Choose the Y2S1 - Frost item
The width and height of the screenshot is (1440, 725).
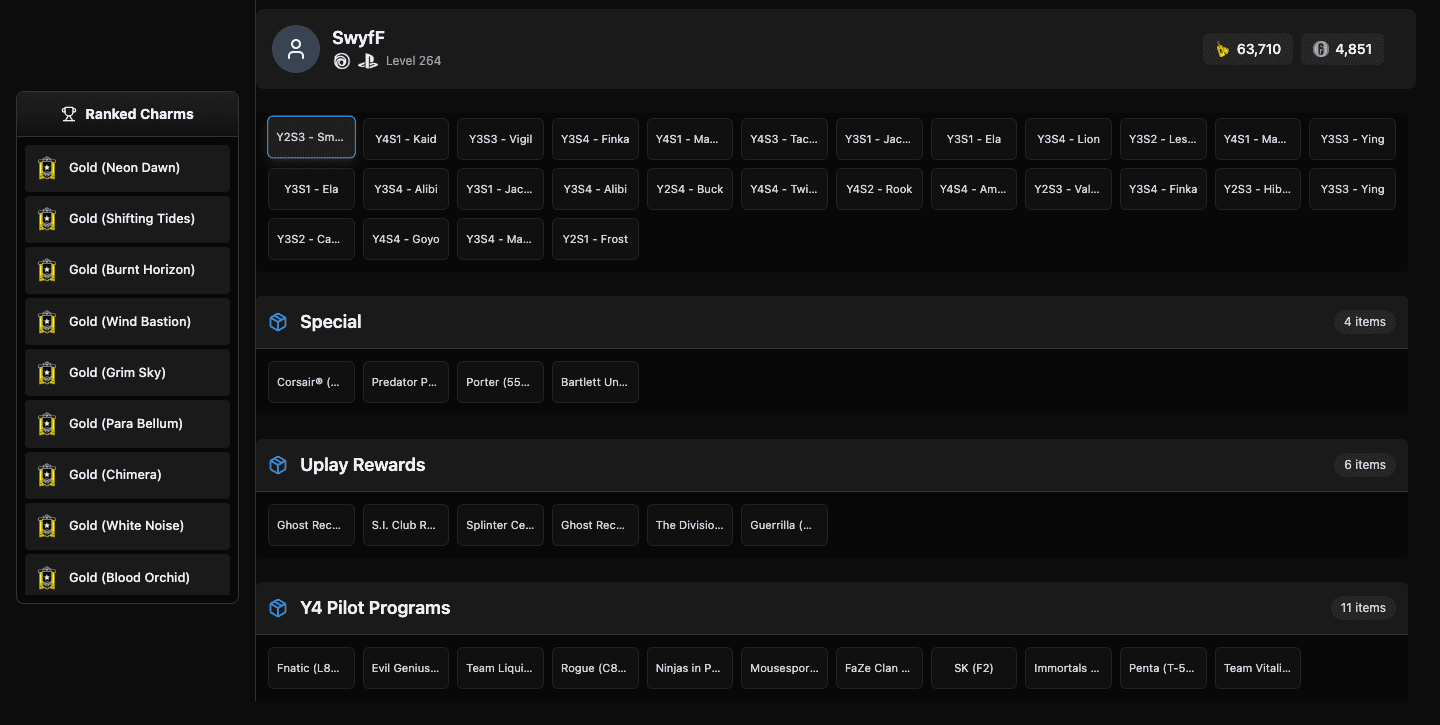tap(595, 239)
